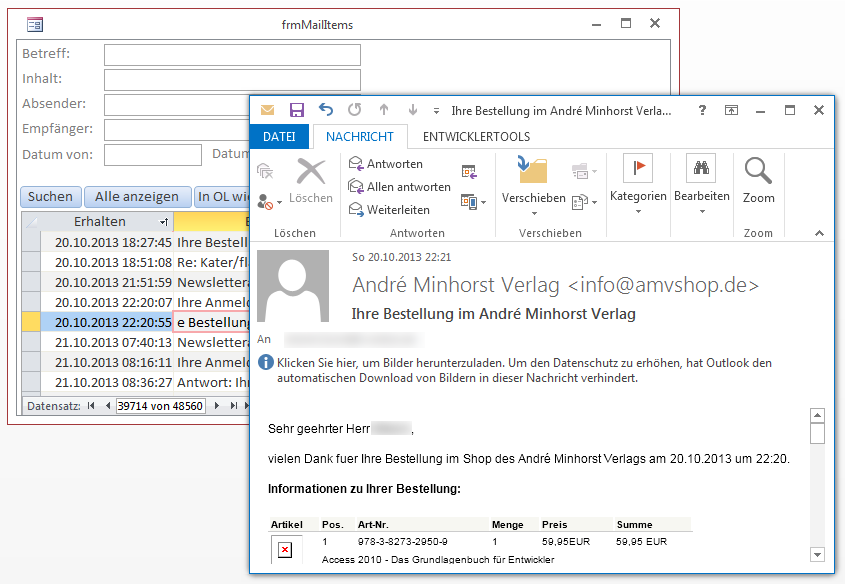The height and width of the screenshot is (584, 845).
Task: Go to next record in navigator
Action: pyautogui.click(x=217, y=406)
